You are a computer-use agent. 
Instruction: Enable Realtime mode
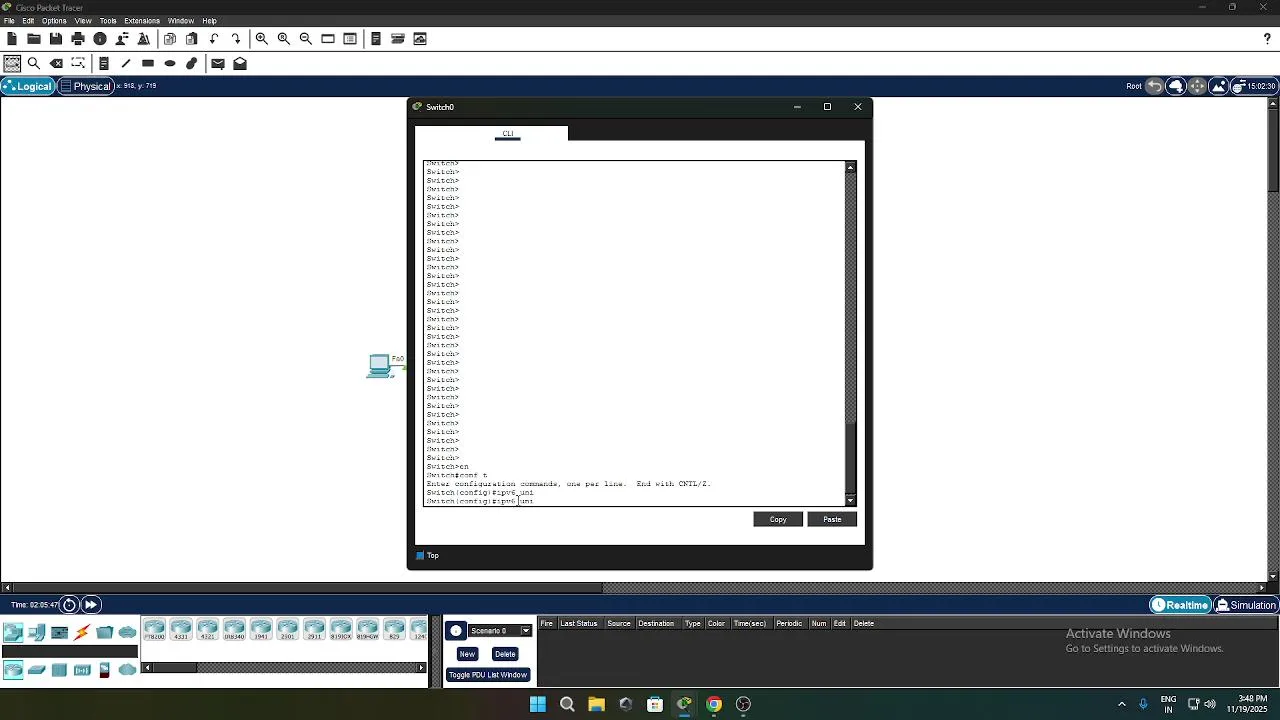point(1180,605)
